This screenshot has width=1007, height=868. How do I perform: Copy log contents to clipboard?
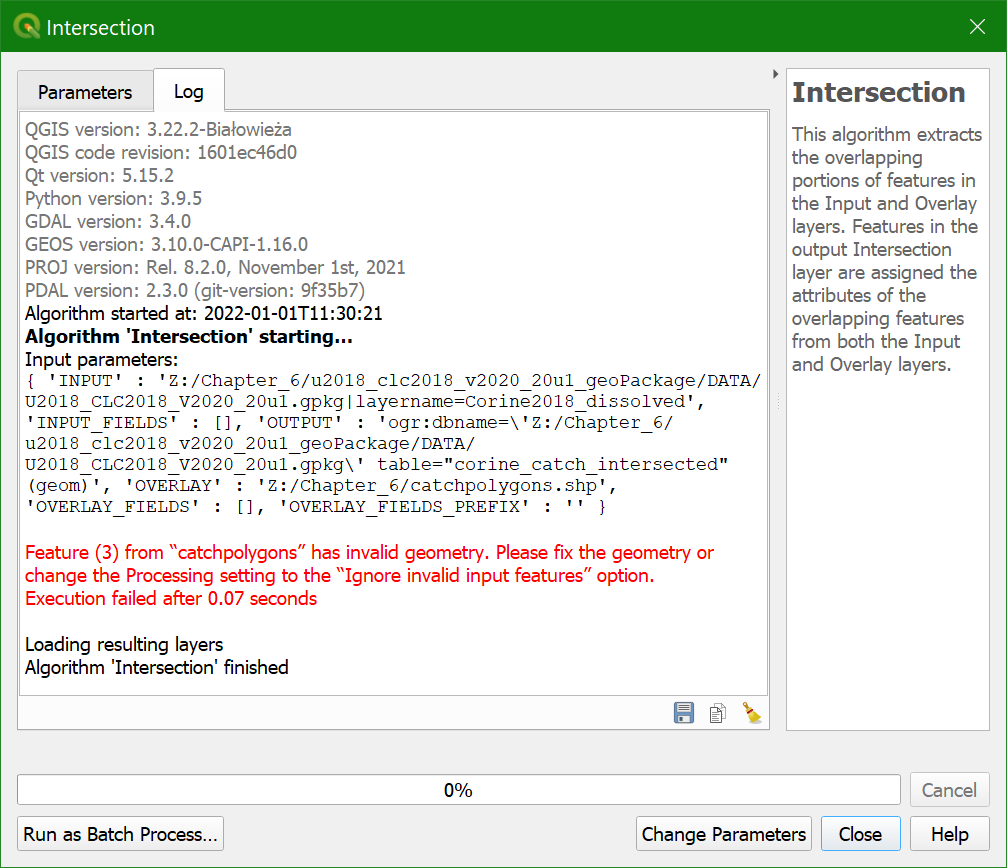click(717, 713)
